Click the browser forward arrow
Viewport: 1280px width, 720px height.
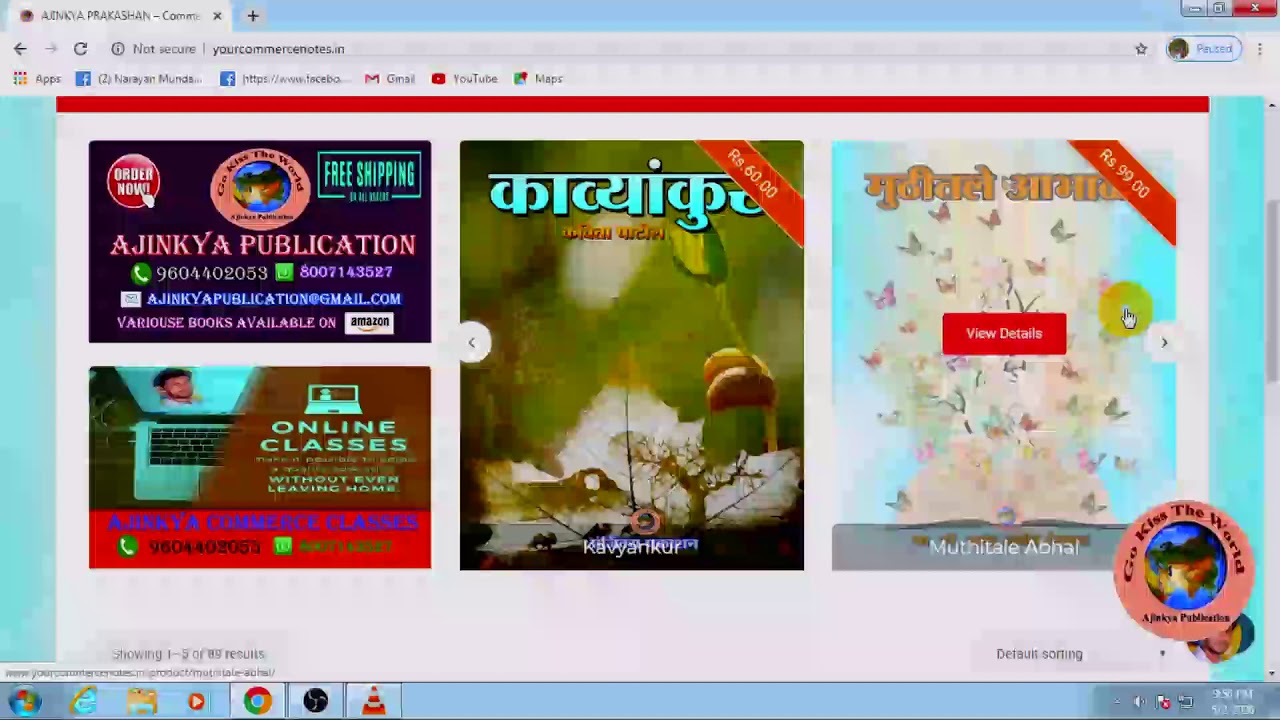coord(50,48)
